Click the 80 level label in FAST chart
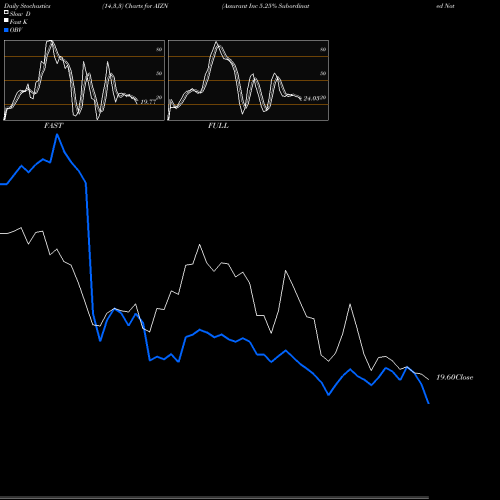Viewport: 500px width, 500px height. coord(159,49)
